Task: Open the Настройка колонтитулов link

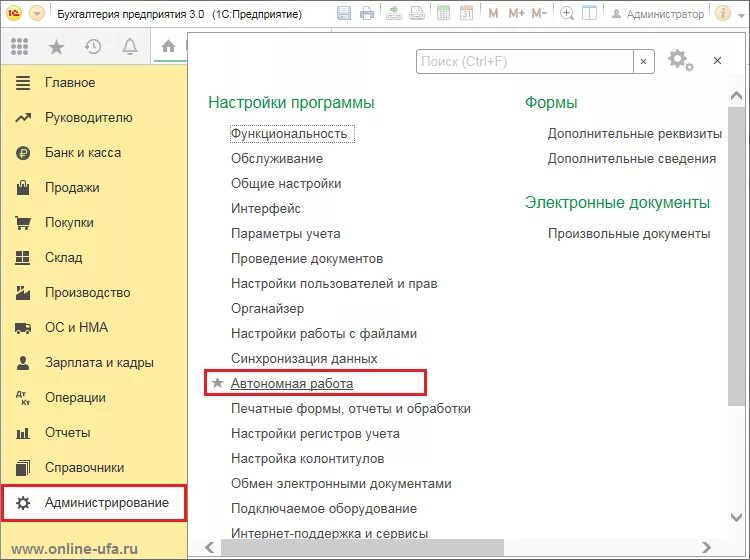Action: (308, 459)
